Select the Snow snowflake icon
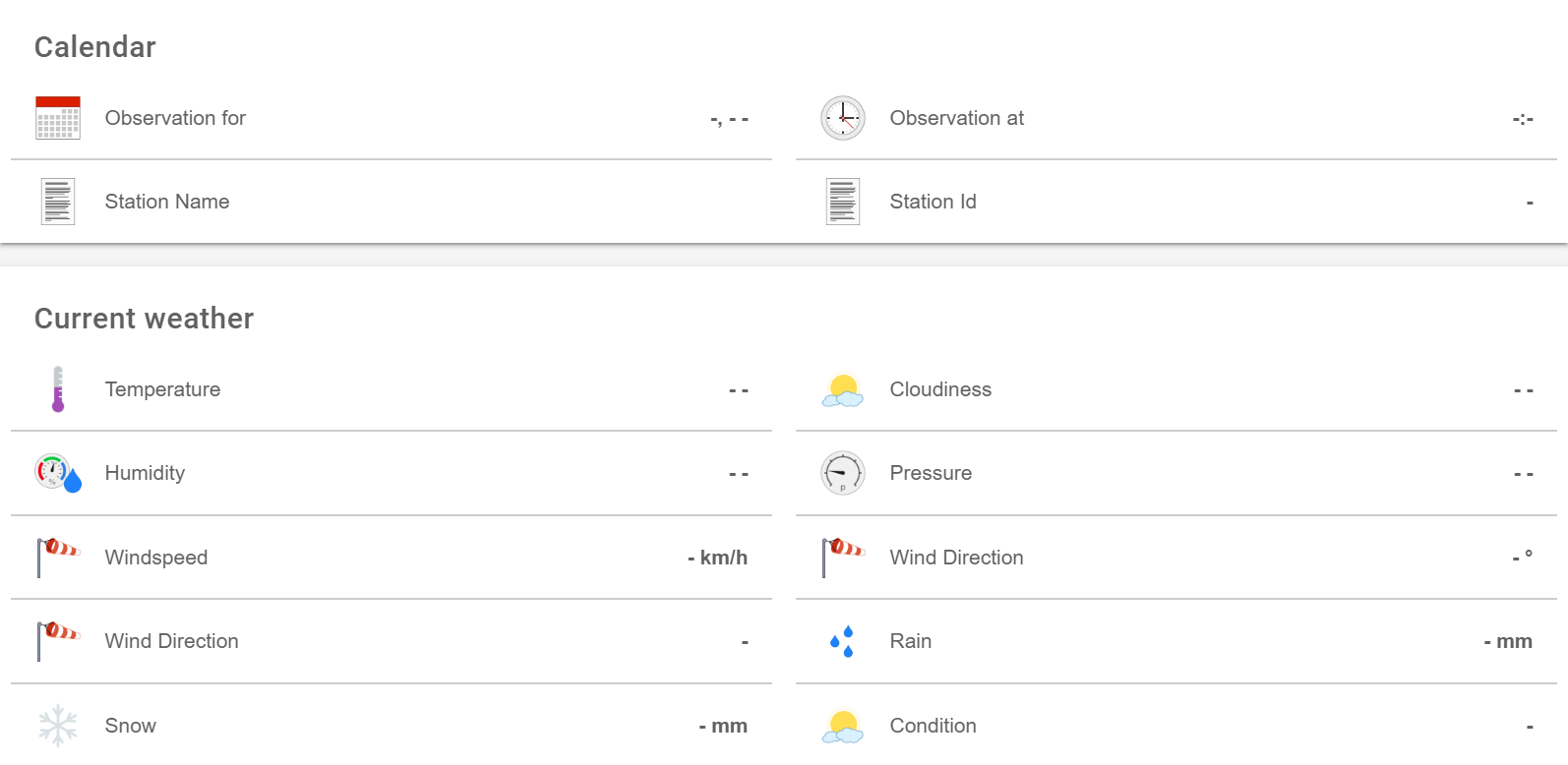Viewport: 1568px width, 765px height. pyautogui.click(x=58, y=726)
